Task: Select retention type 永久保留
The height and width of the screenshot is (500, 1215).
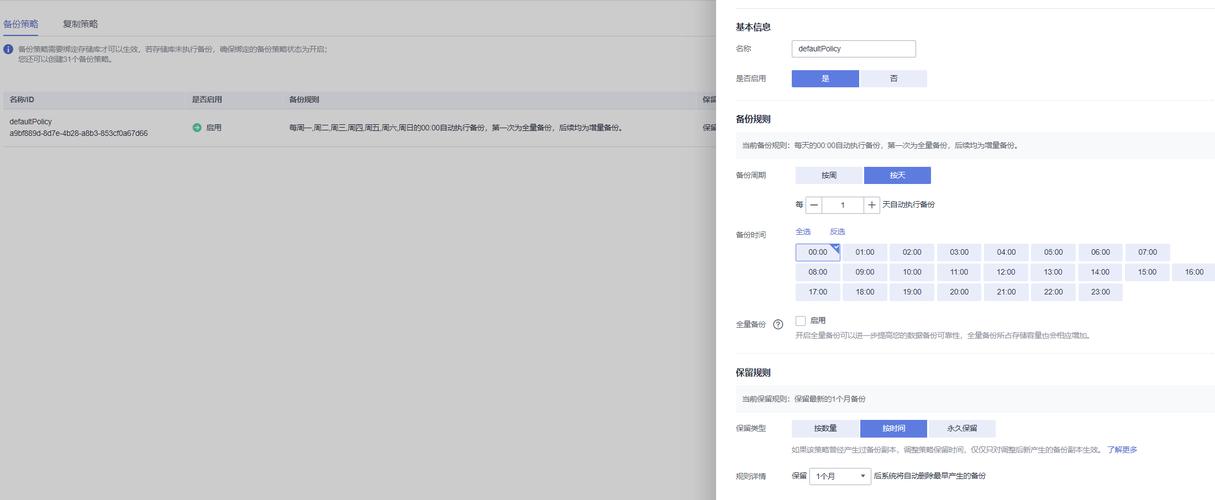Action: 961,428
